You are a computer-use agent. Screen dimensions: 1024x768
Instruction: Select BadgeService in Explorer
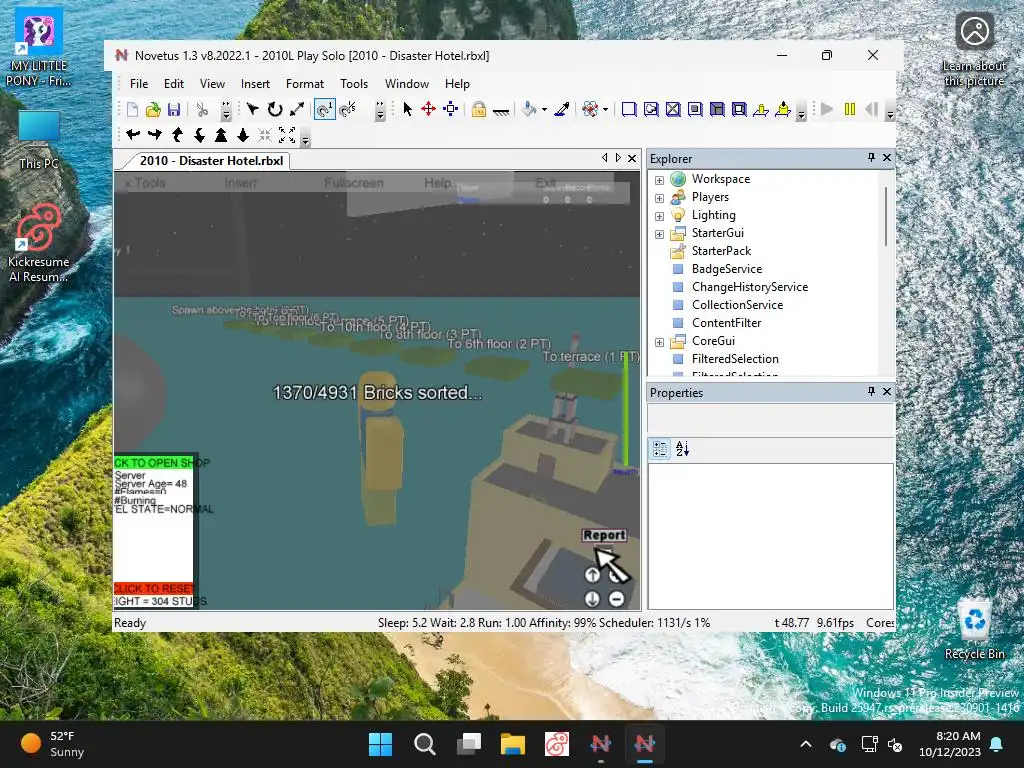[x=727, y=269]
